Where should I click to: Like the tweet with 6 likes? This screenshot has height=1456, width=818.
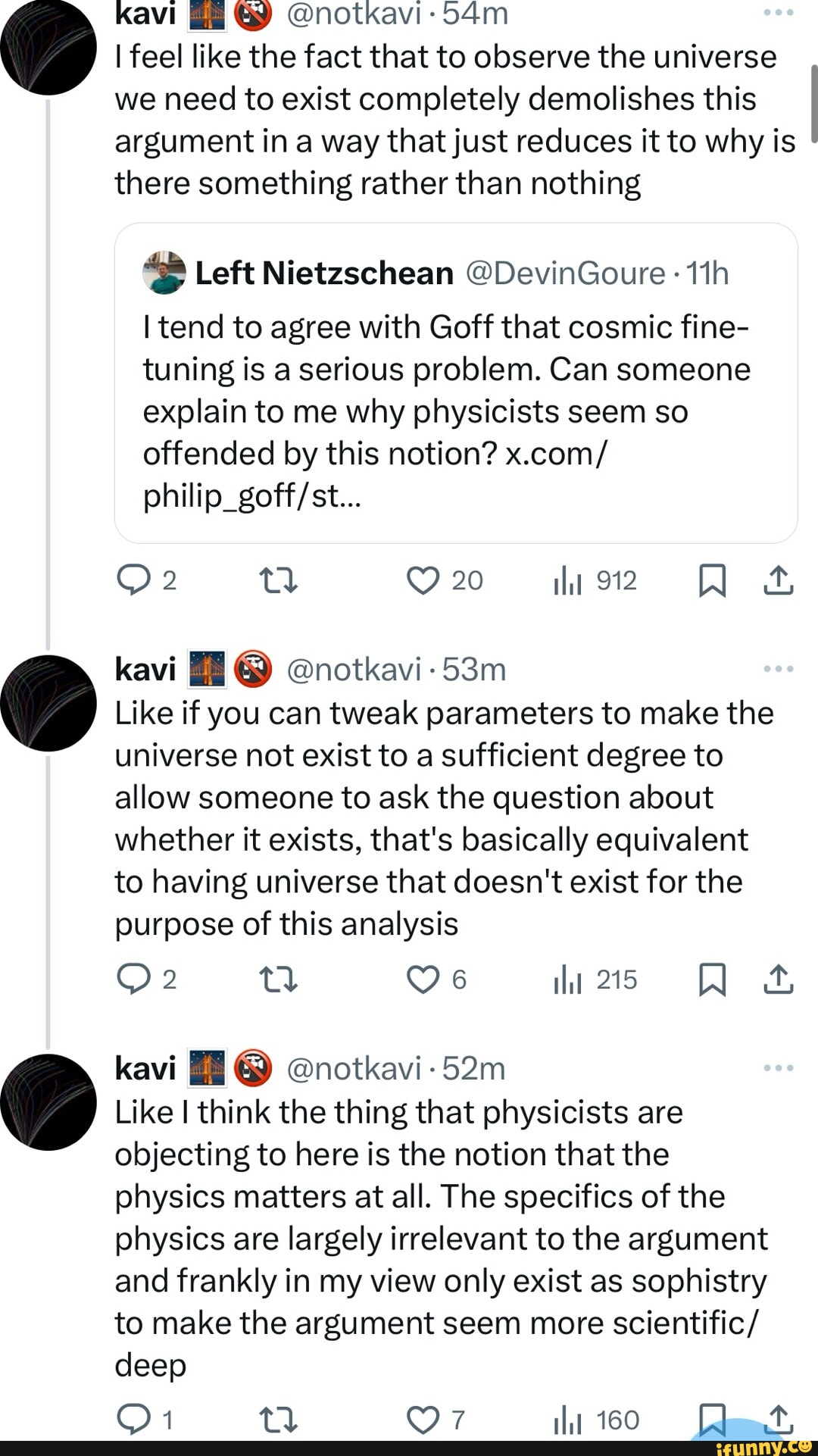423,980
